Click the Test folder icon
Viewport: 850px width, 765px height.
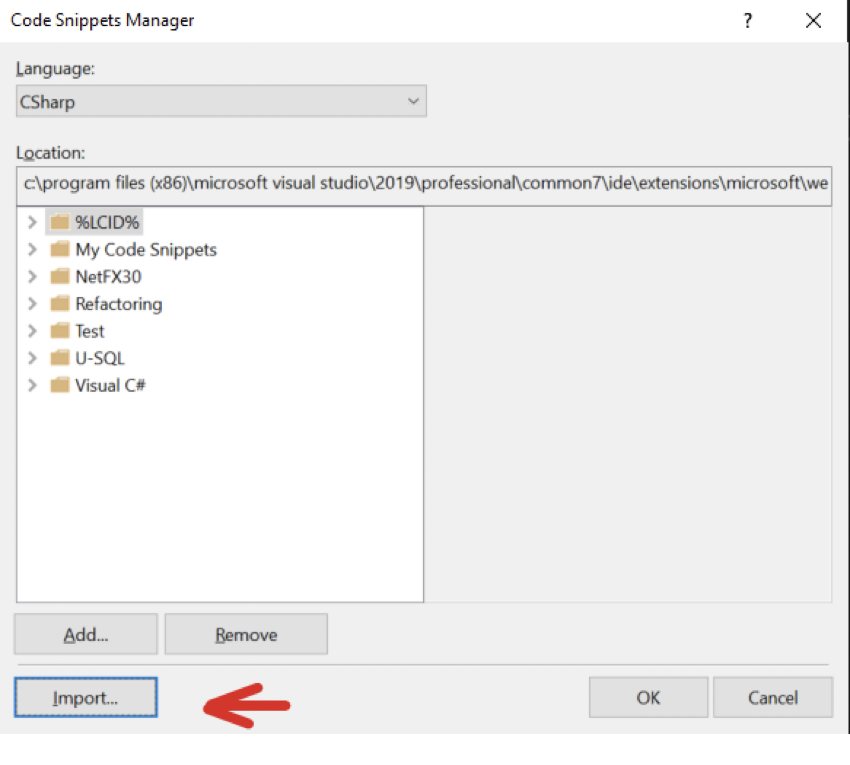tap(60, 330)
